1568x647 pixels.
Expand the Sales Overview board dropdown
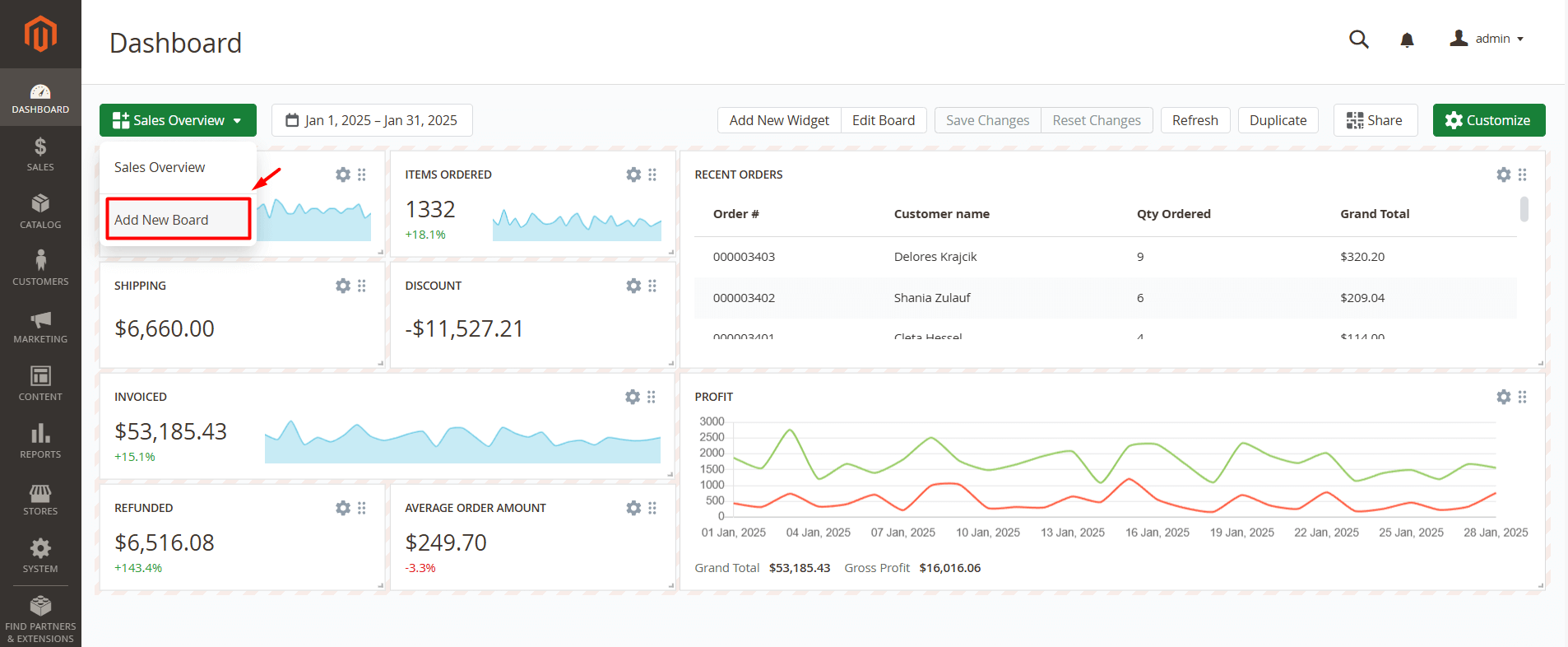(178, 120)
